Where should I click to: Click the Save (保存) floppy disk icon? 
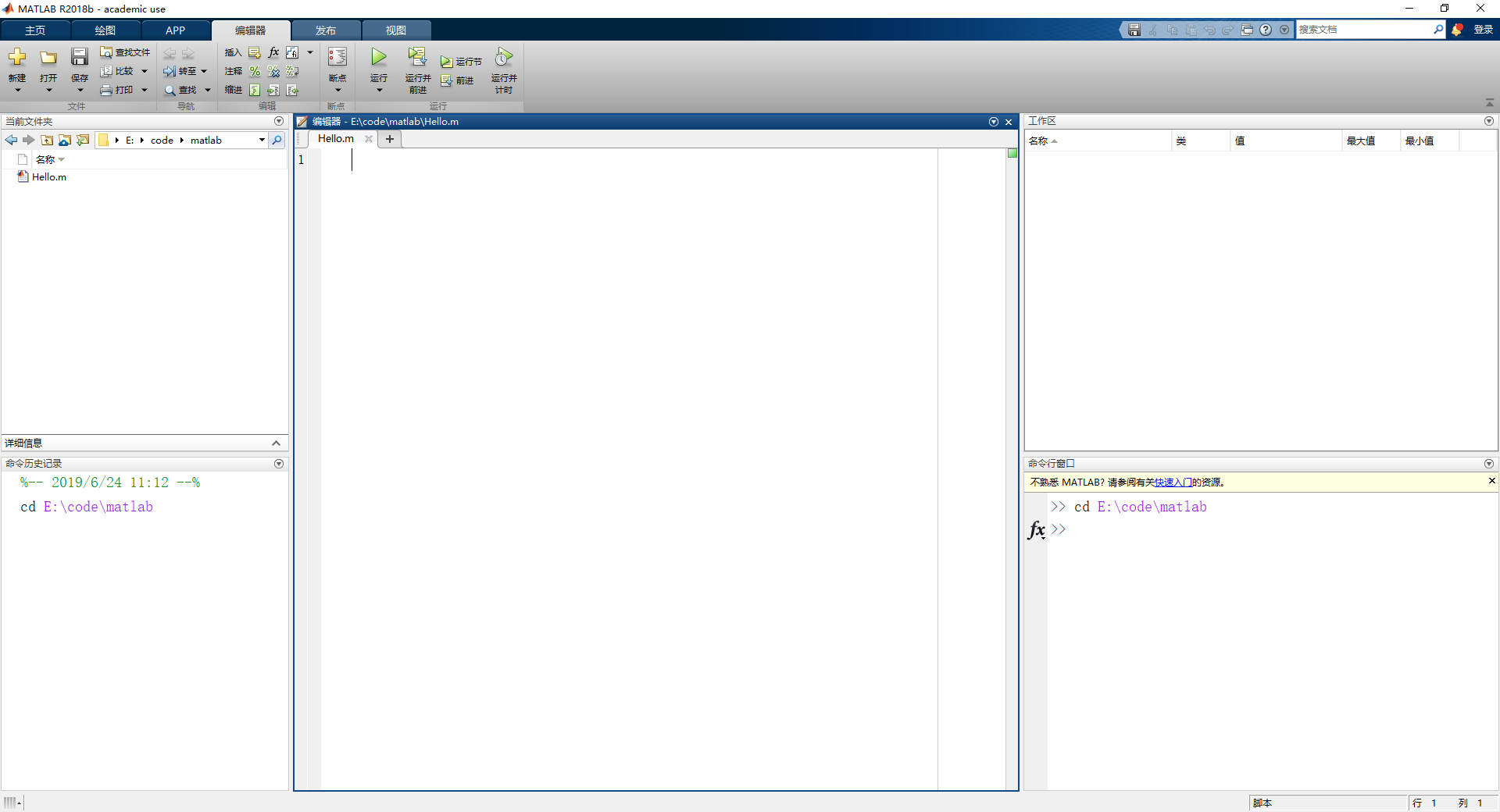(x=80, y=58)
